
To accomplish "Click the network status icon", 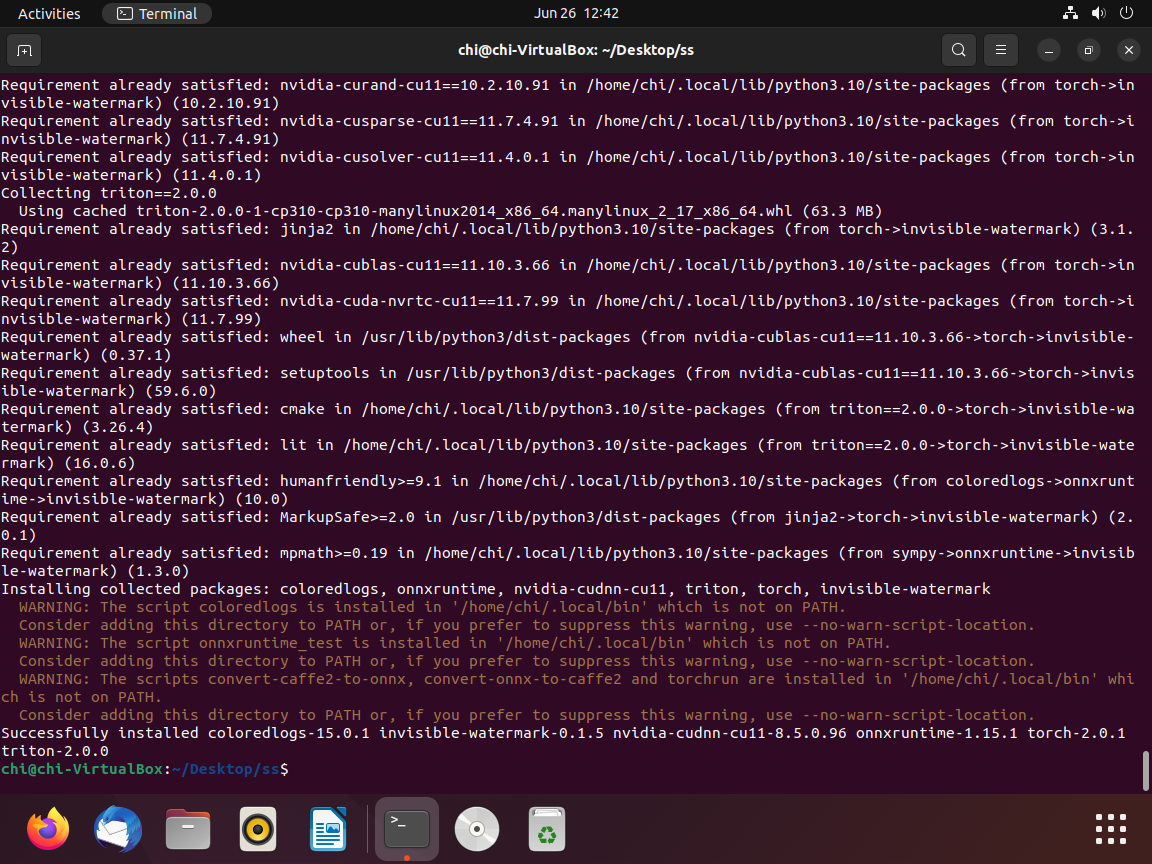I will point(1070,13).
